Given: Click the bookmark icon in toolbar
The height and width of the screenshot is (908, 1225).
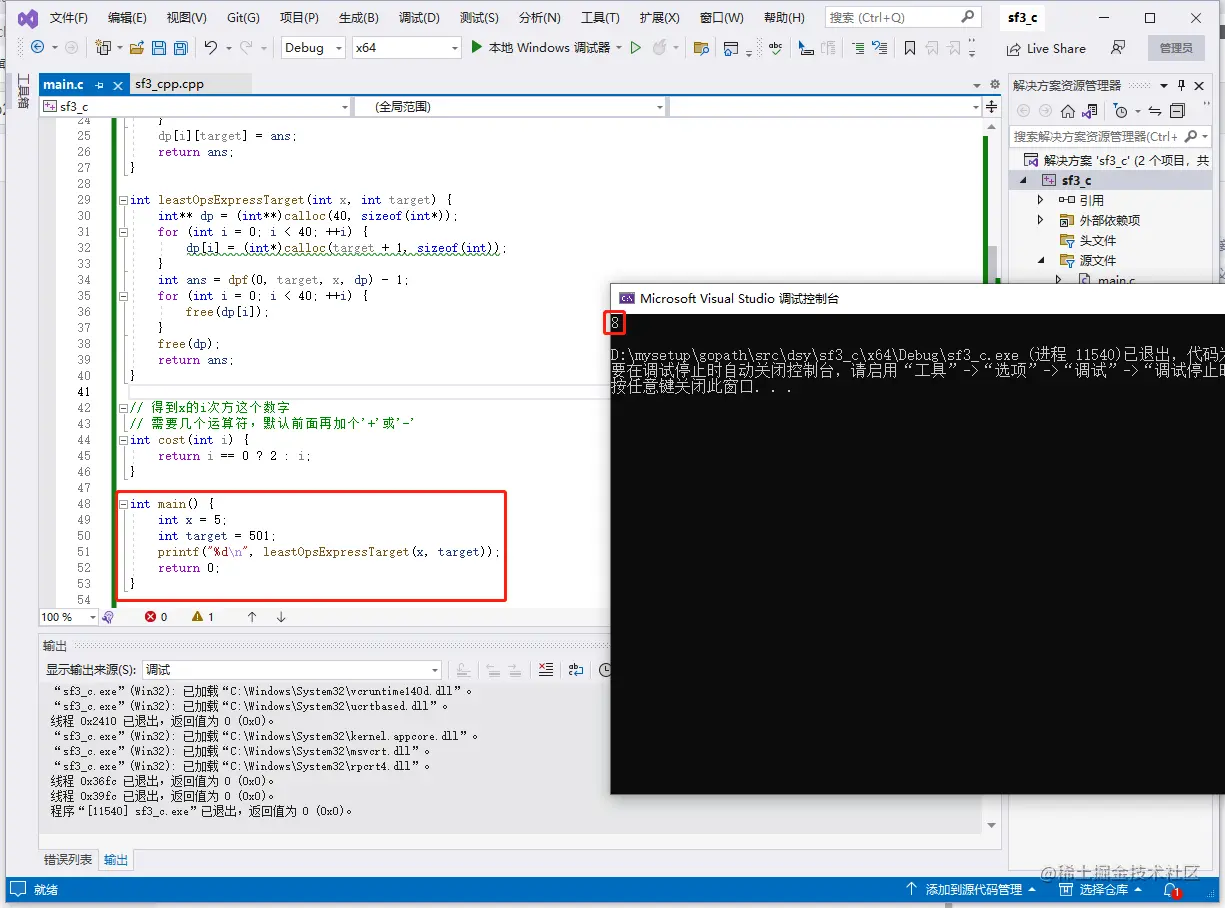Looking at the screenshot, I should 909,47.
